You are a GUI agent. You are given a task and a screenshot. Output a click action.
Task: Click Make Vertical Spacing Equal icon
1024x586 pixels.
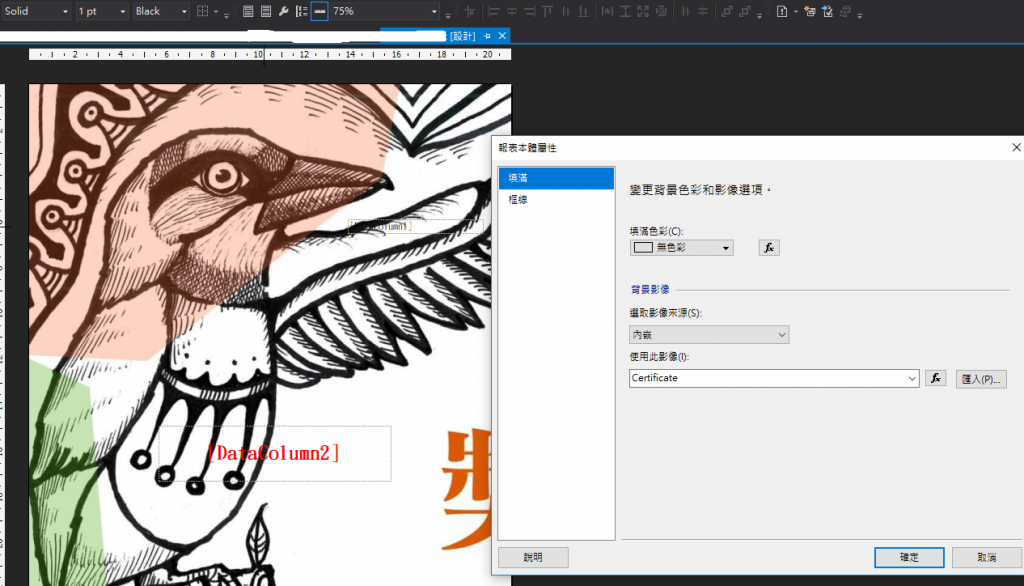click(x=703, y=11)
